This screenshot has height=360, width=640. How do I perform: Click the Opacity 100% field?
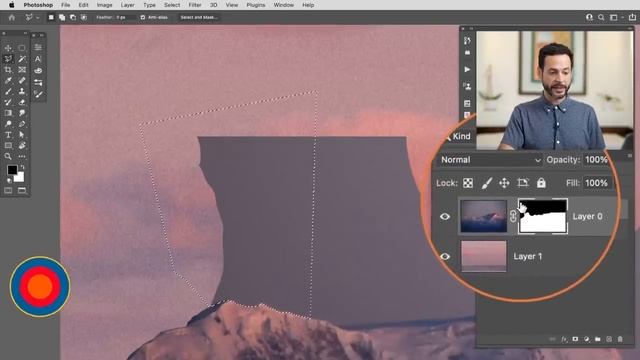click(596, 160)
